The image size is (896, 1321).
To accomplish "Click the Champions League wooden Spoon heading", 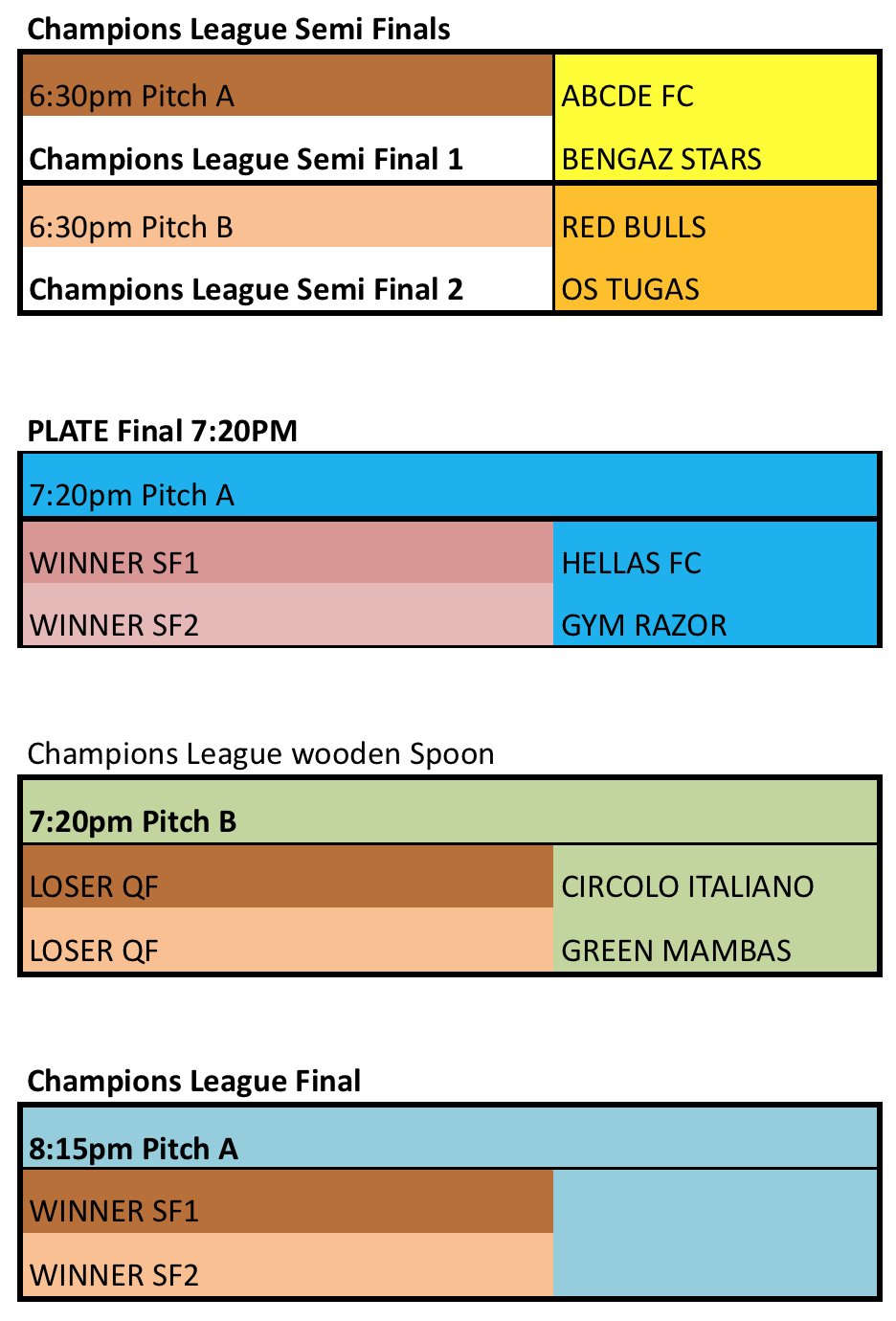I will [260, 753].
